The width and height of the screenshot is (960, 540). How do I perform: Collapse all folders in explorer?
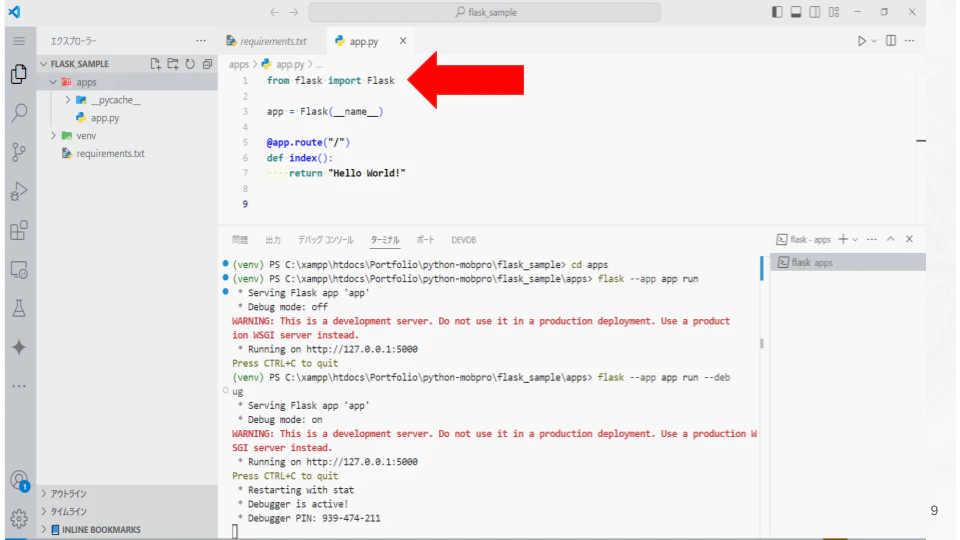coord(208,64)
